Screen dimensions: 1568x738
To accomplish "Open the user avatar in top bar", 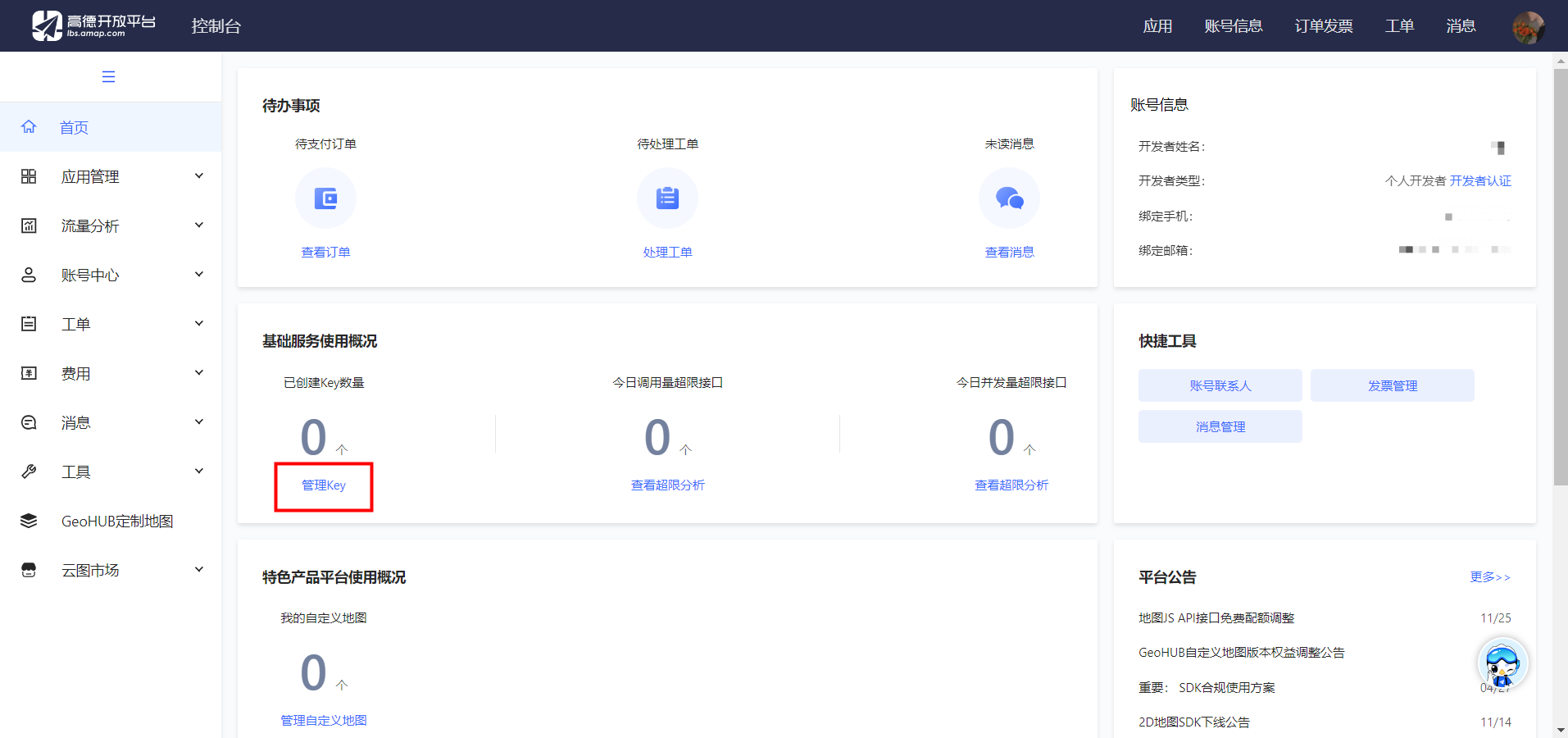I will [x=1528, y=27].
